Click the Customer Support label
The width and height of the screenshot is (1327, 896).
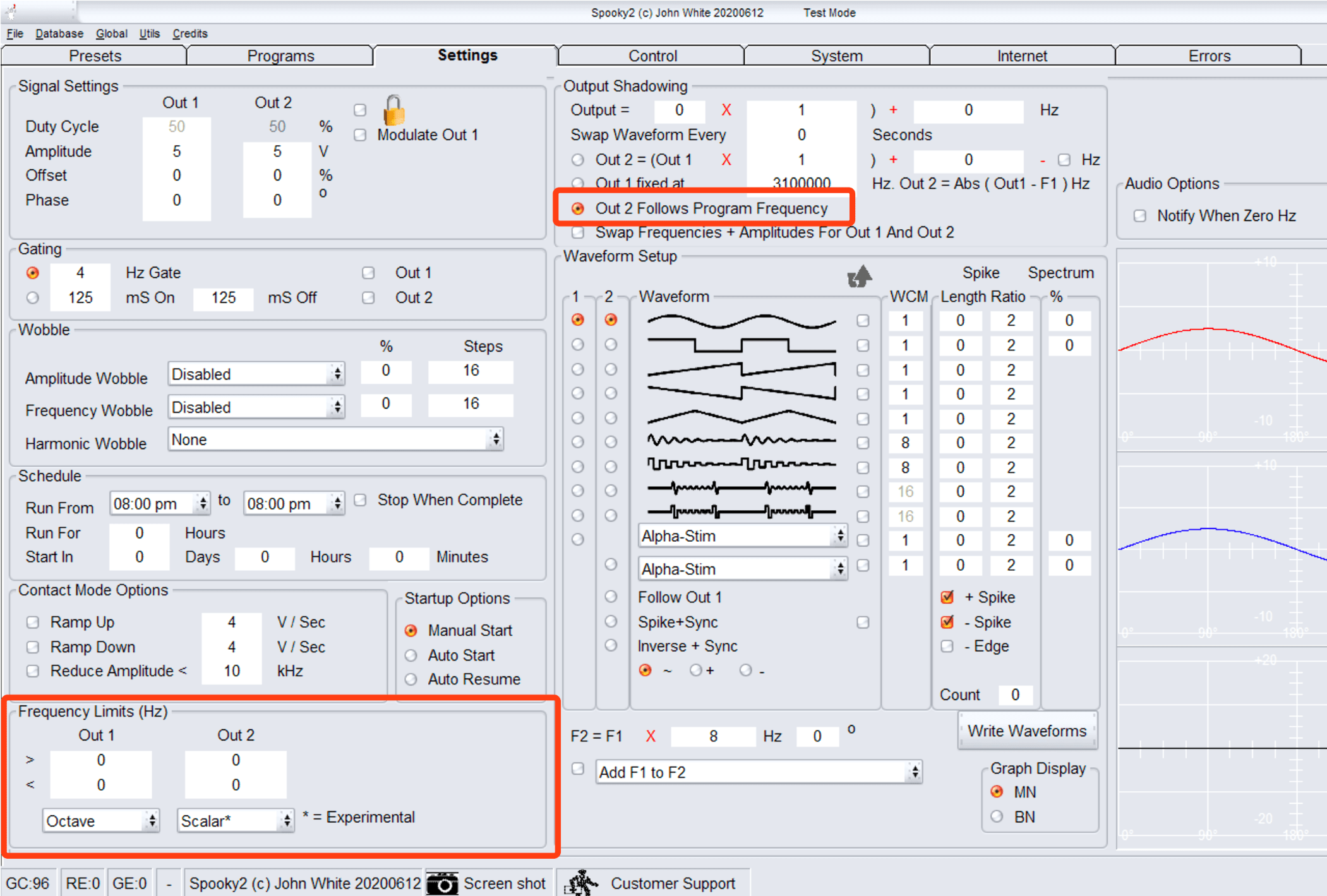click(x=672, y=883)
